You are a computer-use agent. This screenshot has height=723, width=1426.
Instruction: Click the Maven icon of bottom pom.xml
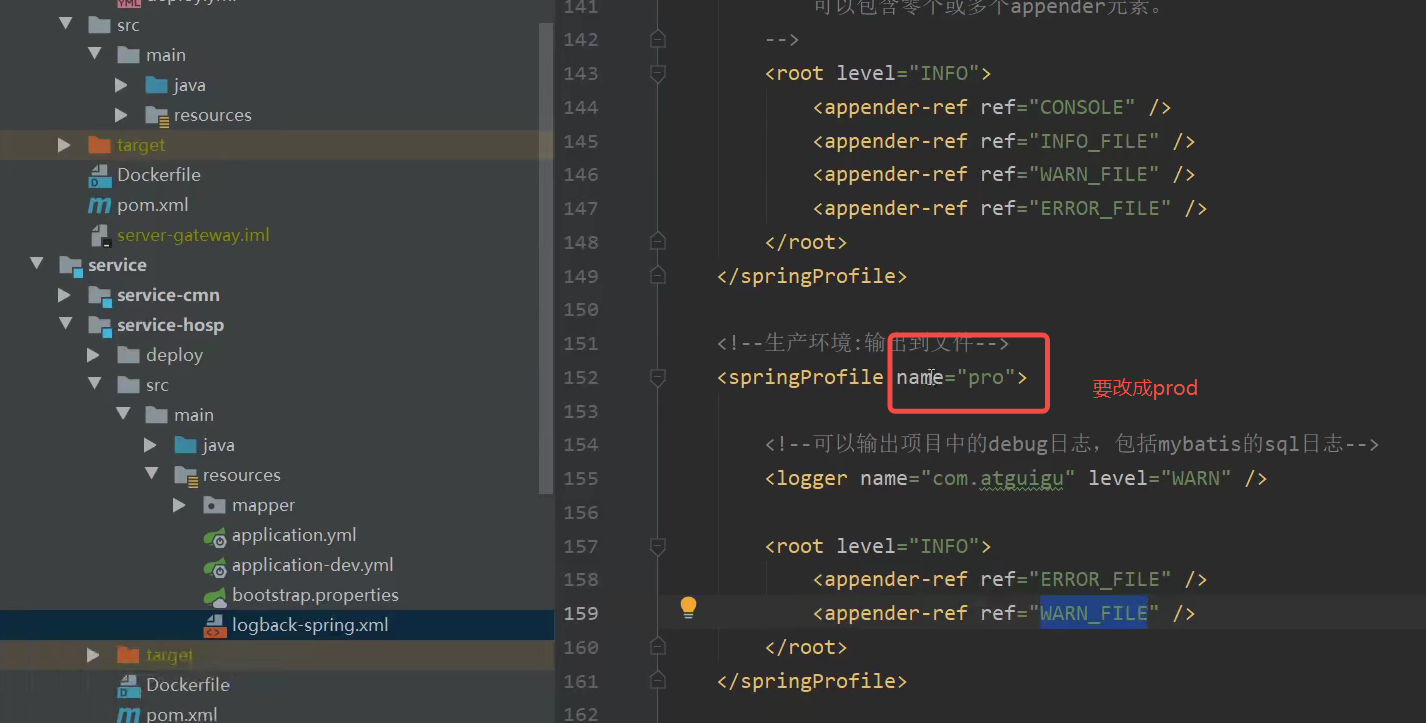(128, 715)
